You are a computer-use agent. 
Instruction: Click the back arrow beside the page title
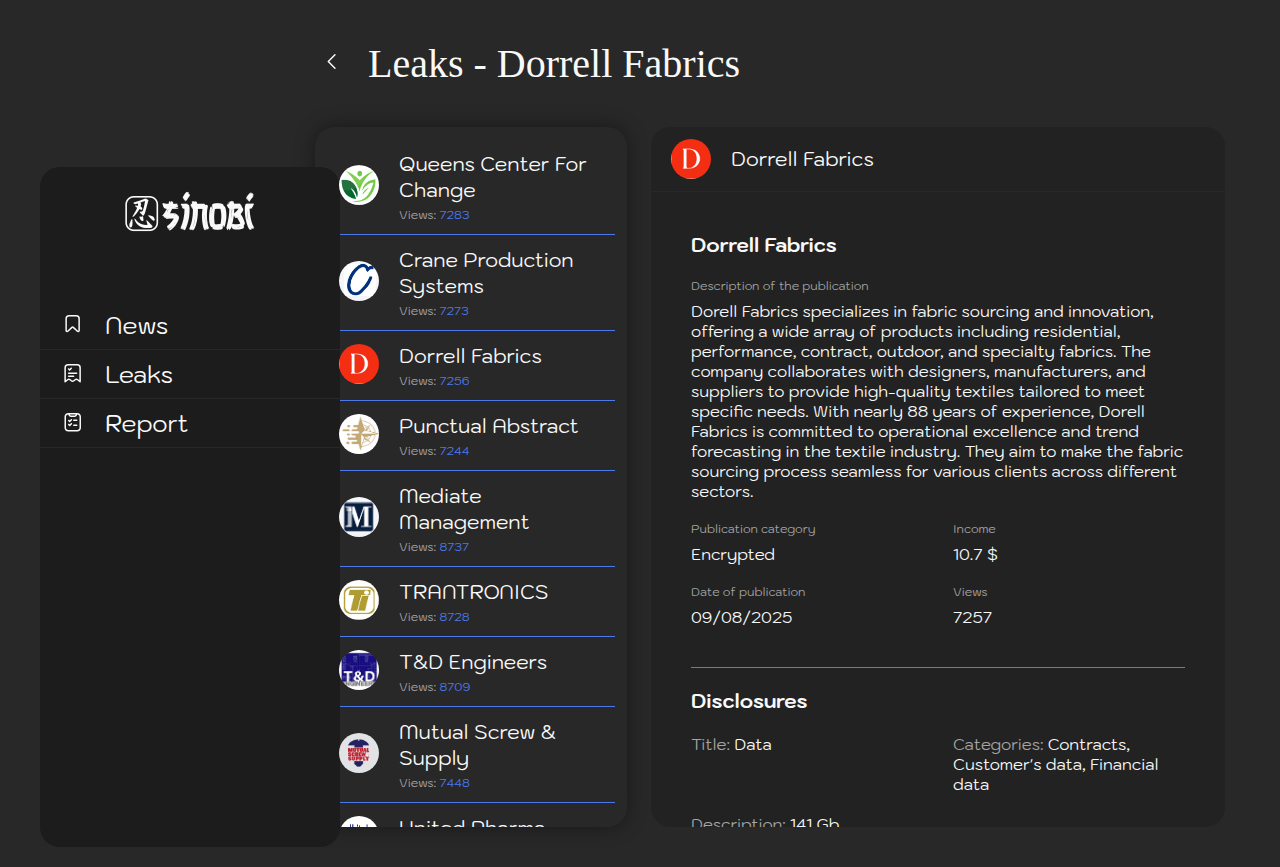(x=332, y=62)
